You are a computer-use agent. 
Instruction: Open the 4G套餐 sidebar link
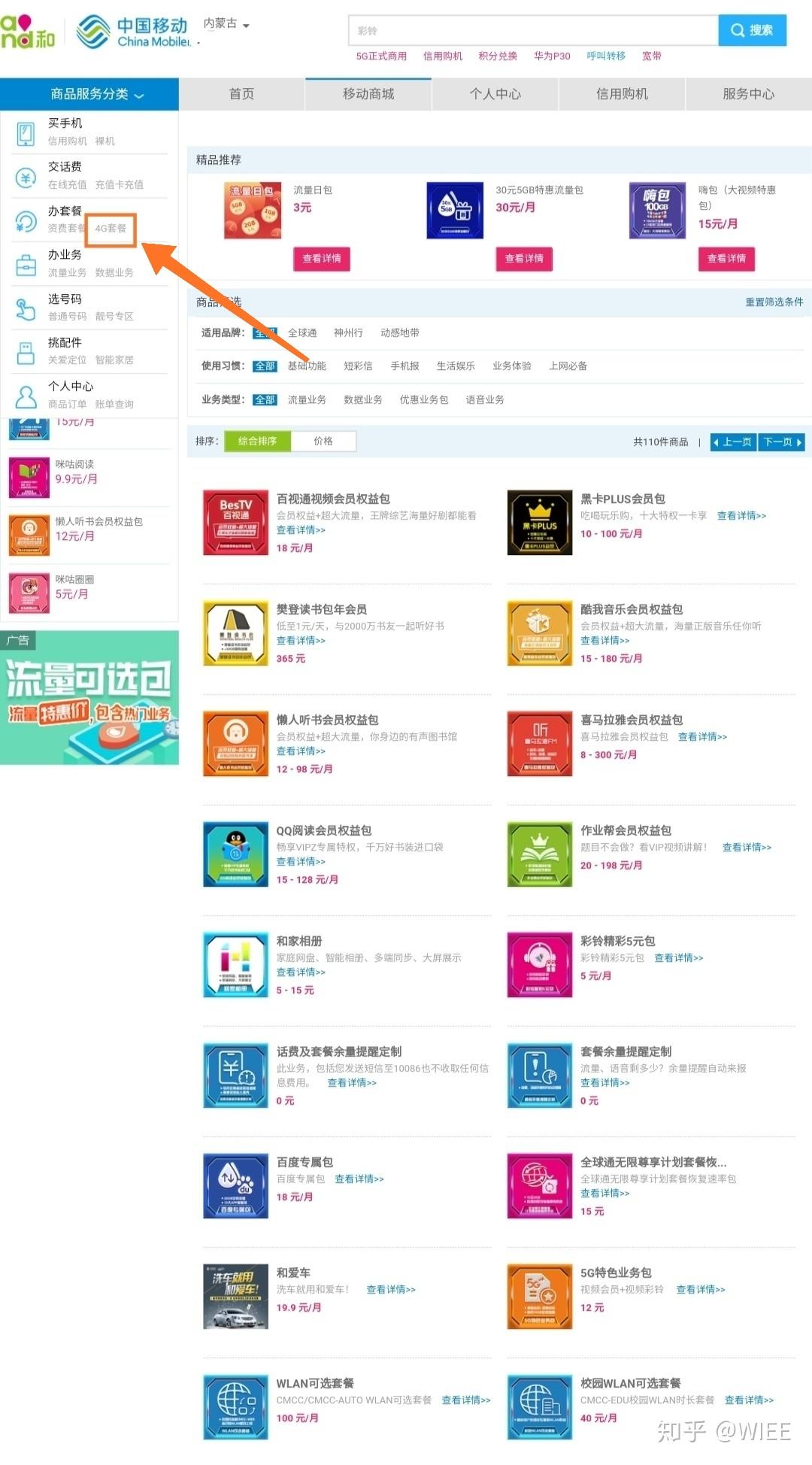pyautogui.click(x=111, y=229)
